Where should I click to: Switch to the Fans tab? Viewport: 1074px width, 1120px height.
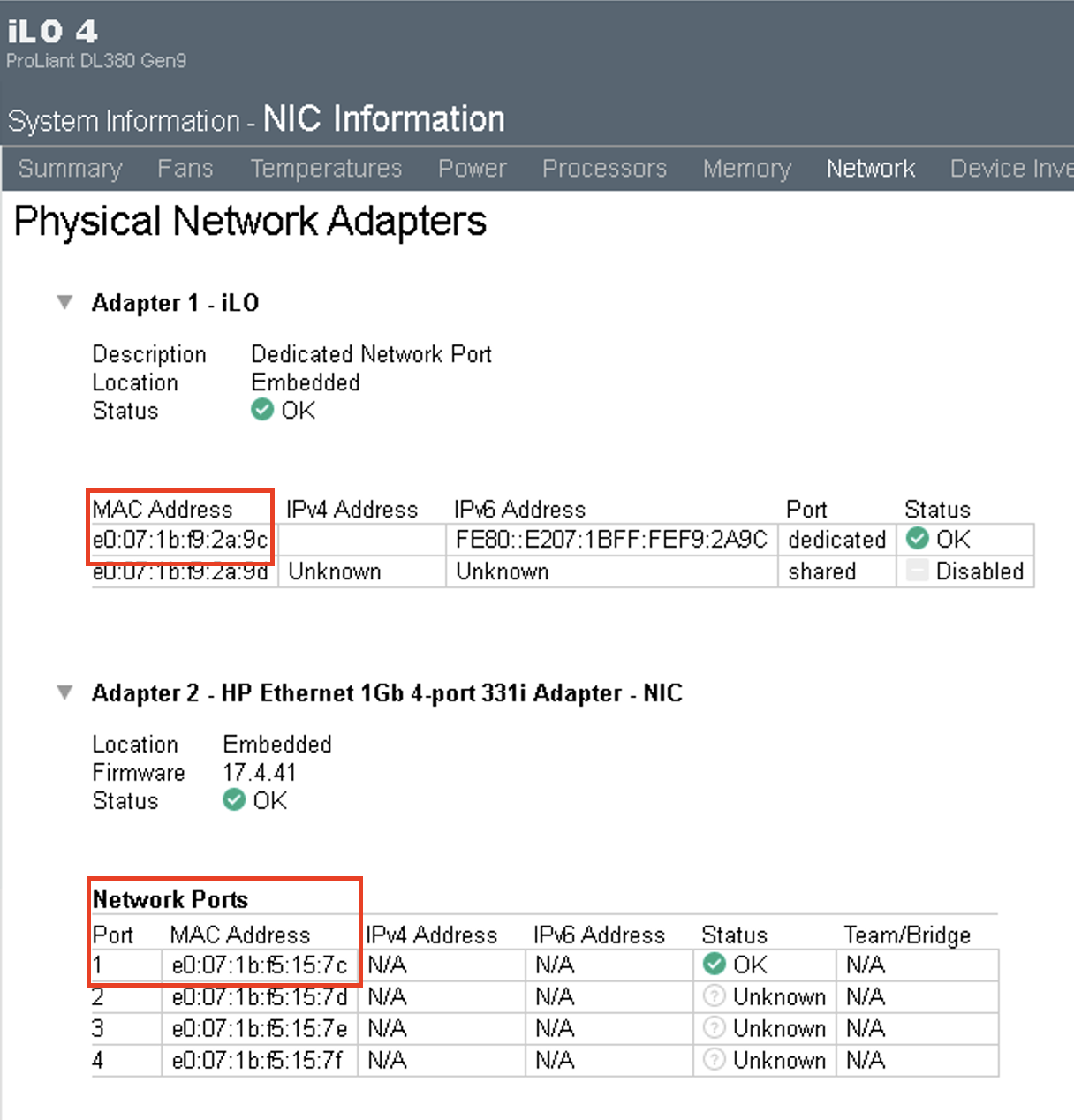point(185,169)
